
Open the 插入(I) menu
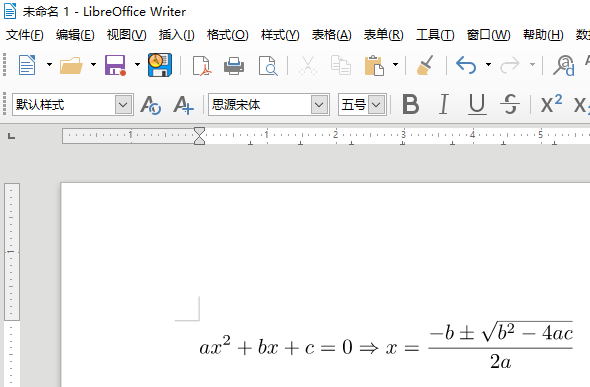176,35
